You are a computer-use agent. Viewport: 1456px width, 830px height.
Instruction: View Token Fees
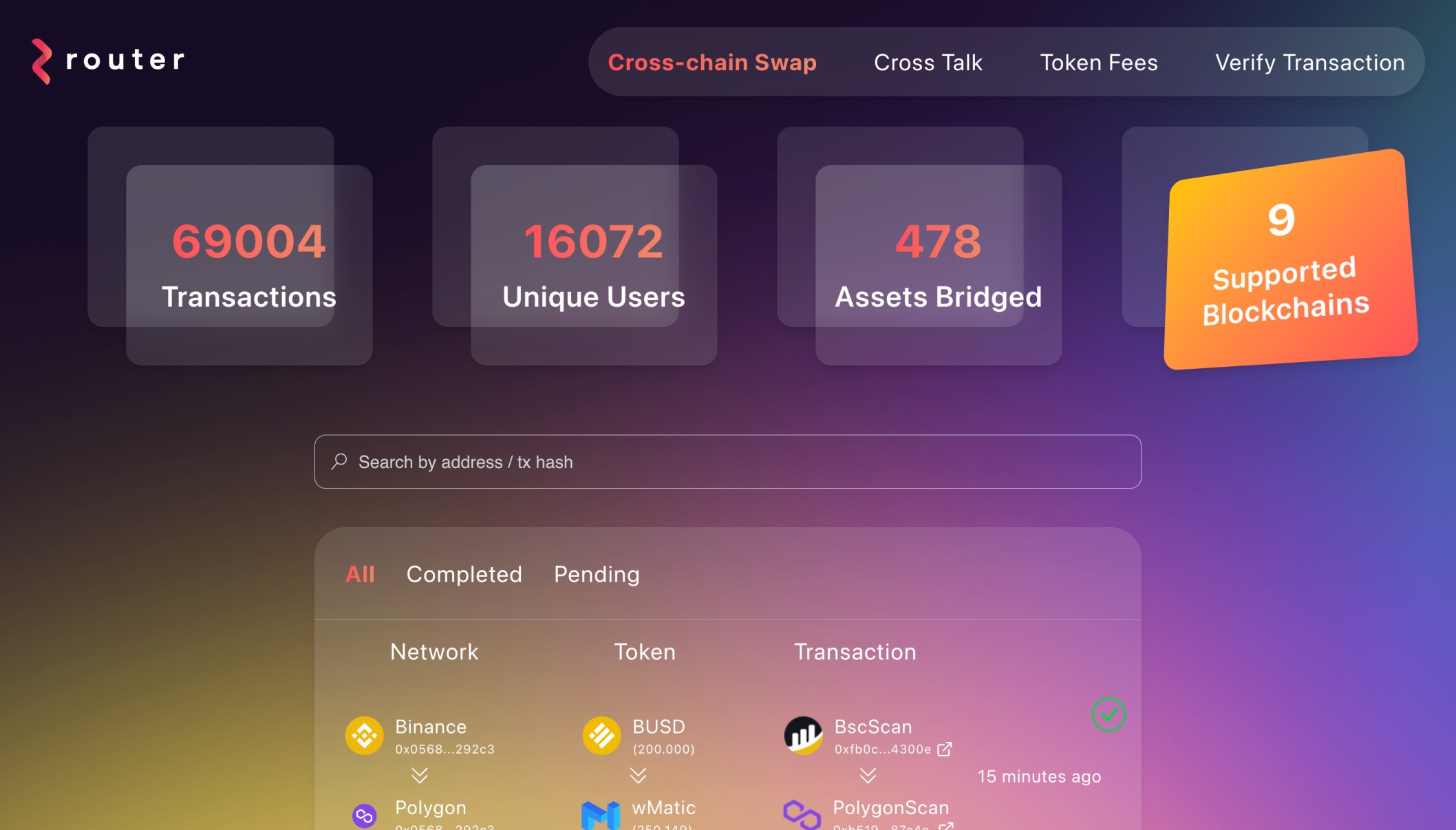[x=1099, y=63]
